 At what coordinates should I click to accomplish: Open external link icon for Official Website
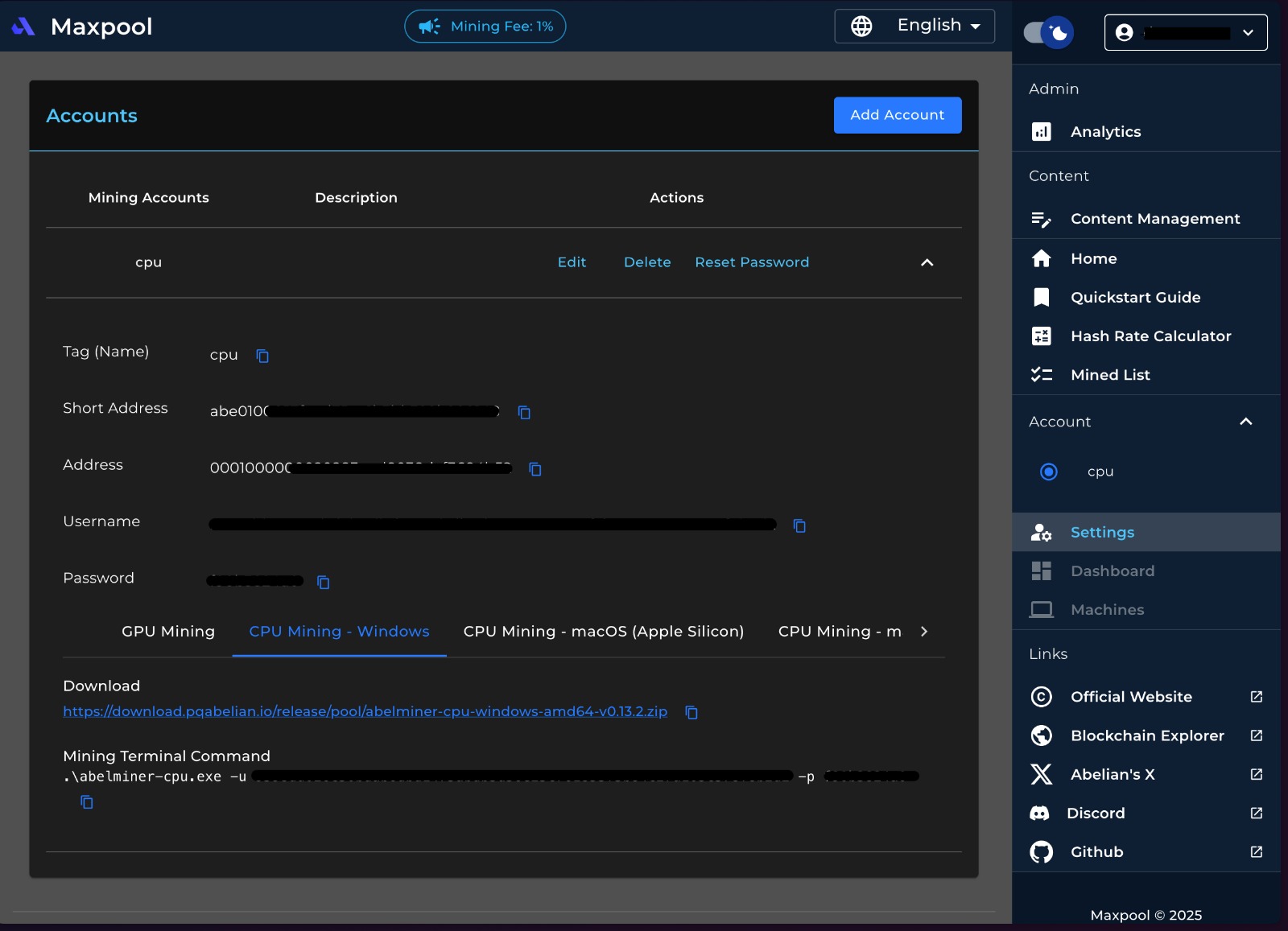1257,697
